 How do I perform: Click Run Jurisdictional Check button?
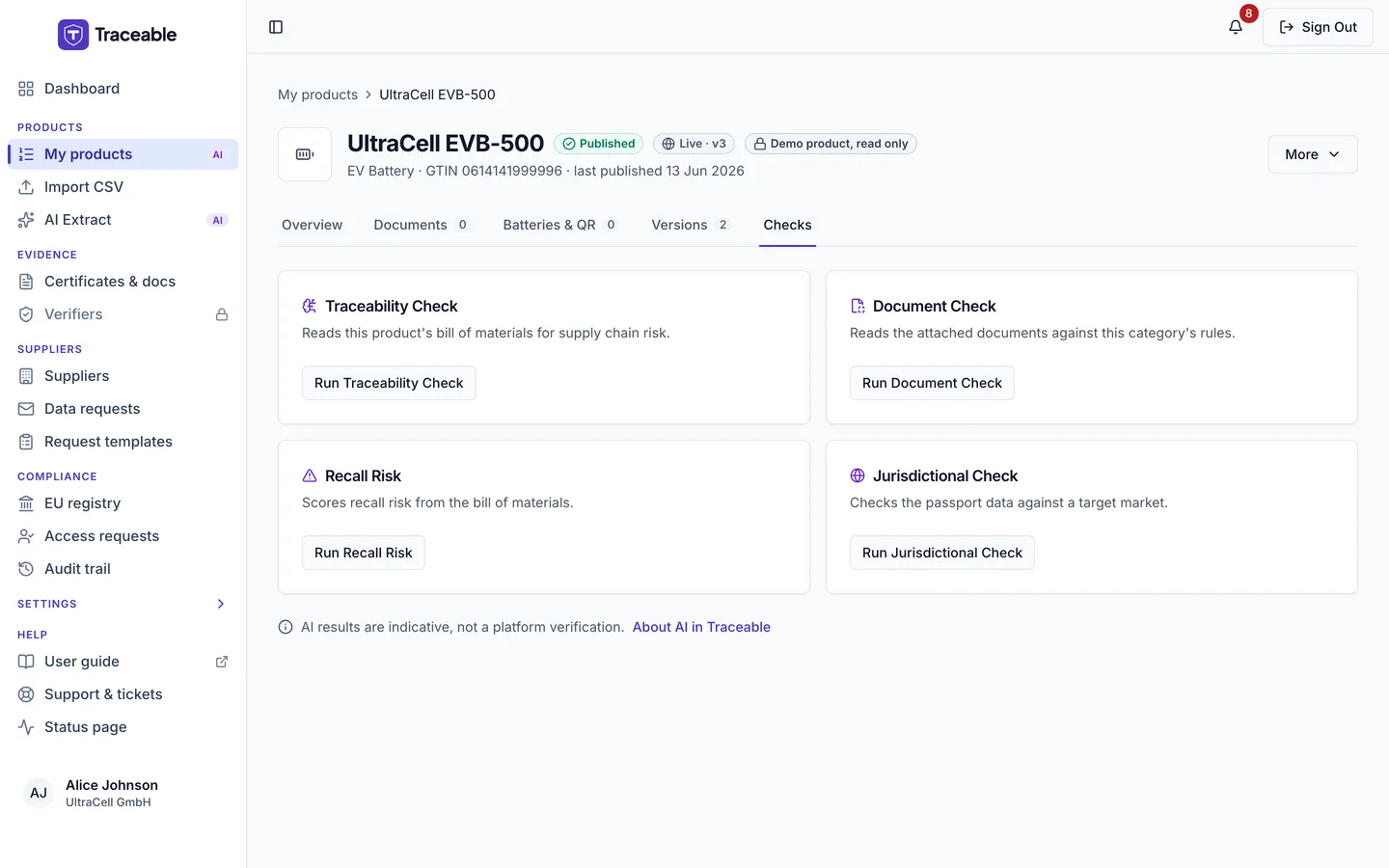(x=942, y=553)
